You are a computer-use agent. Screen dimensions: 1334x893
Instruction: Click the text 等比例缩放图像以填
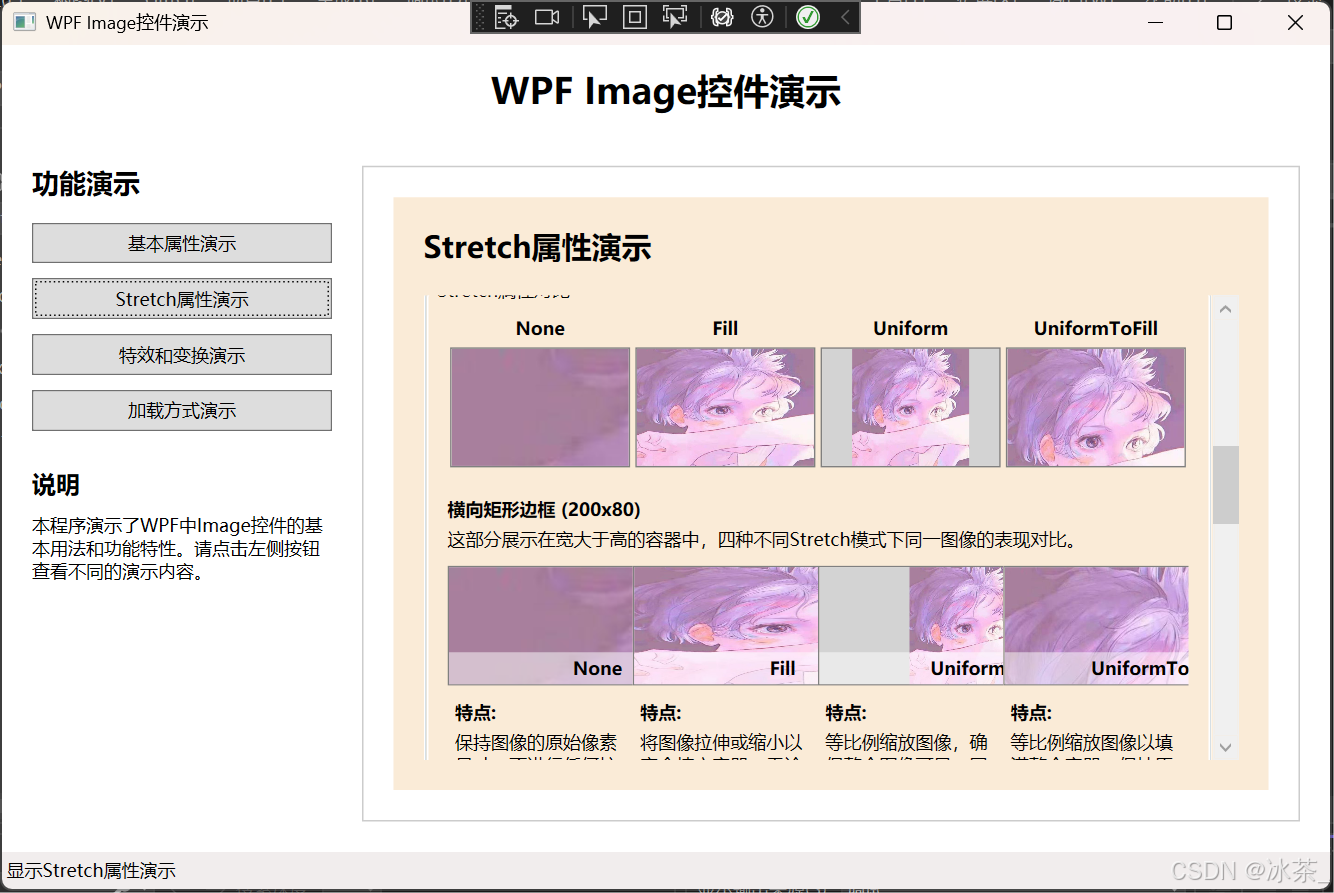pos(1092,743)
